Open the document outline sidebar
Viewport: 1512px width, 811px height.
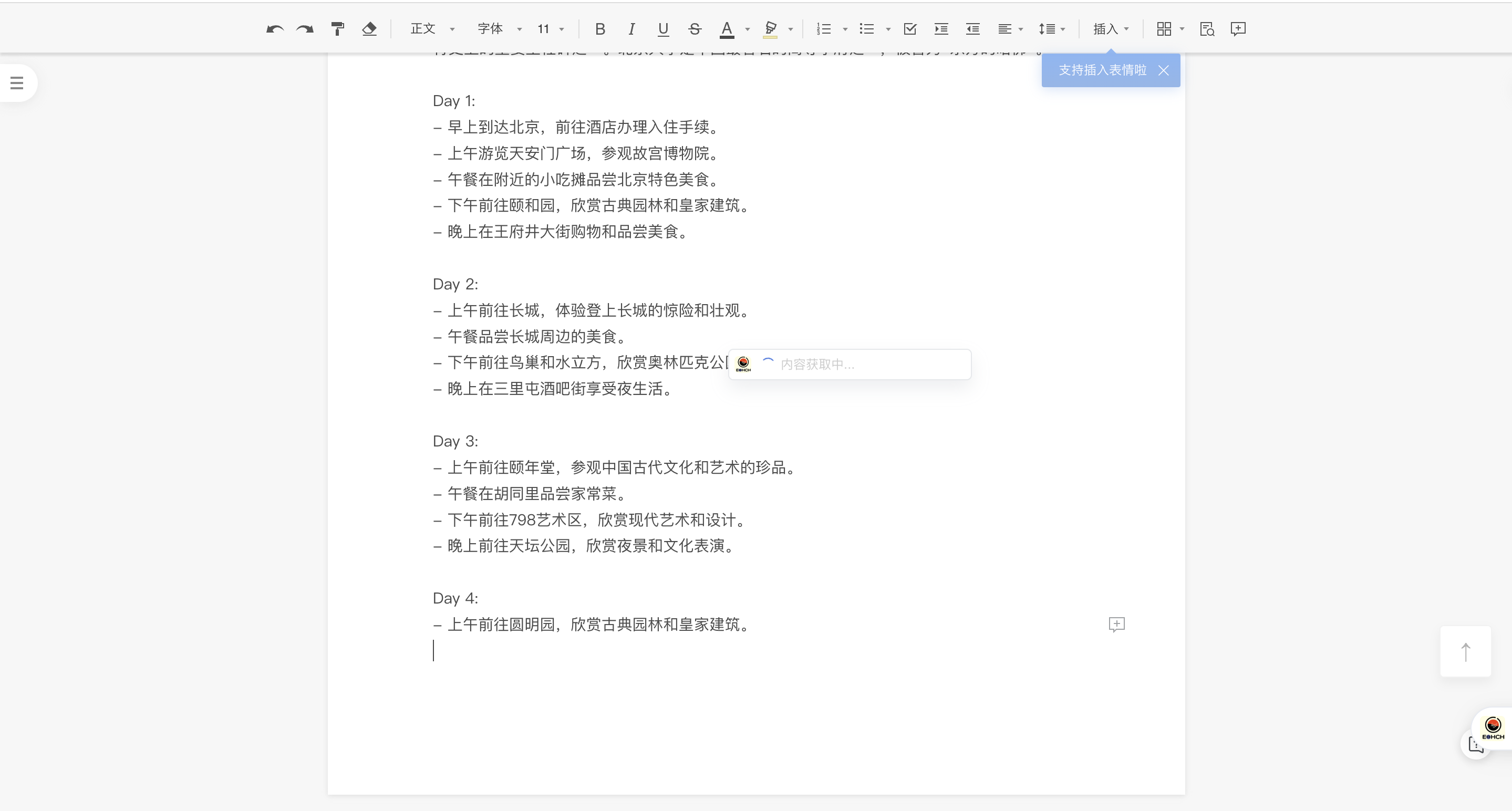click(x=17, y=83)
